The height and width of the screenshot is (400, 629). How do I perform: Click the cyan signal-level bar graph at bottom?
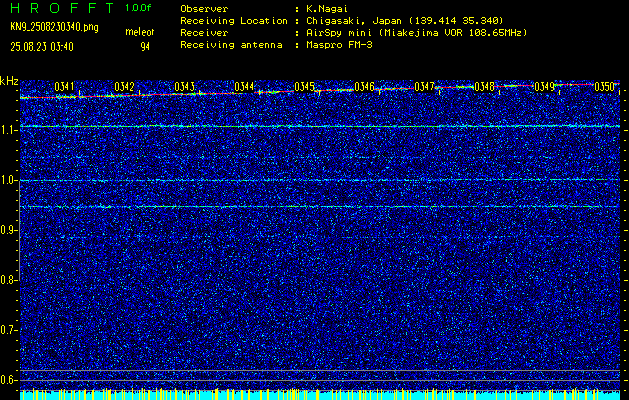tap(320, 394)
